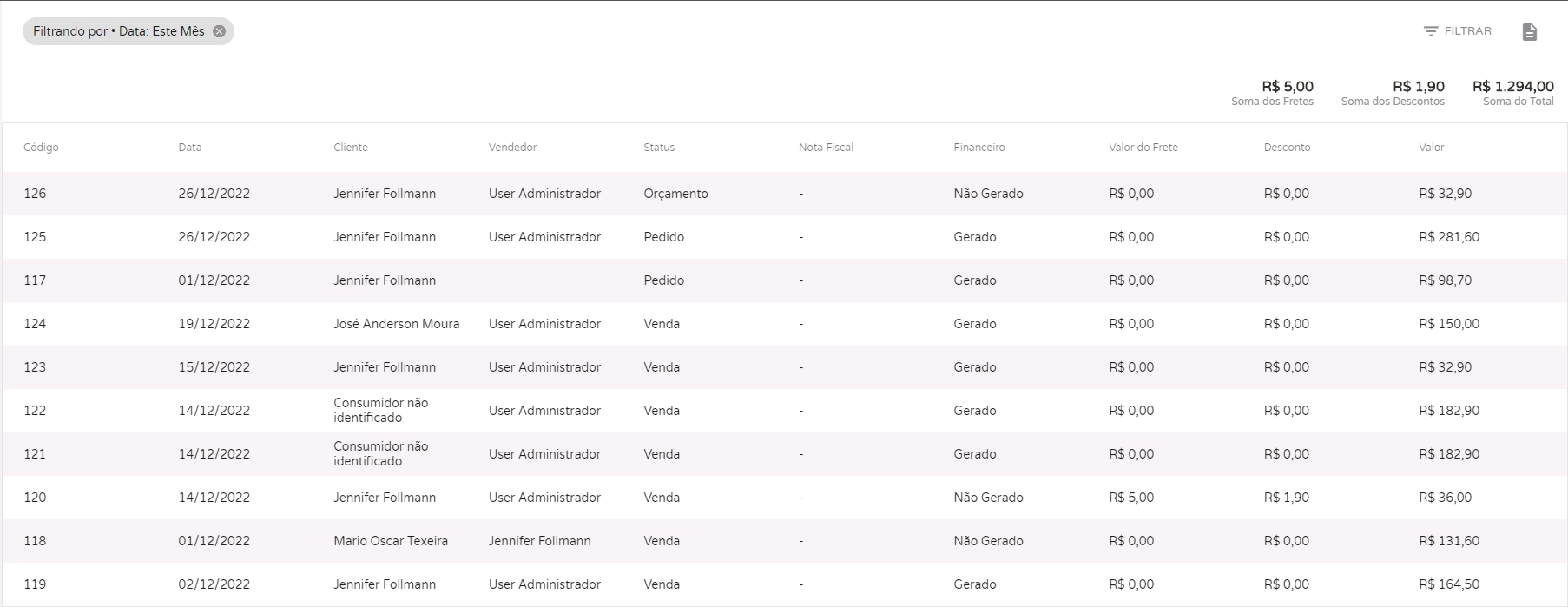Click the Status column header
1568x607 pixels.
point(659,148)
